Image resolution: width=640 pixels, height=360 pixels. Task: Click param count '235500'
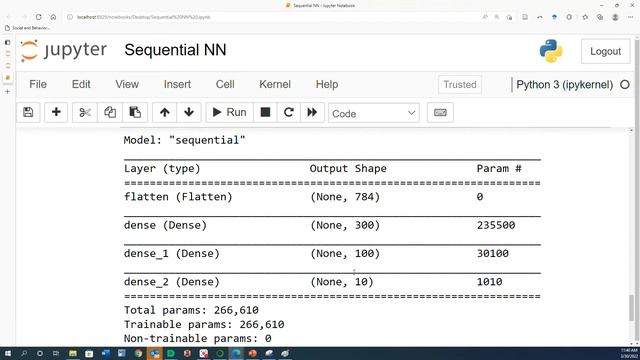496,225
